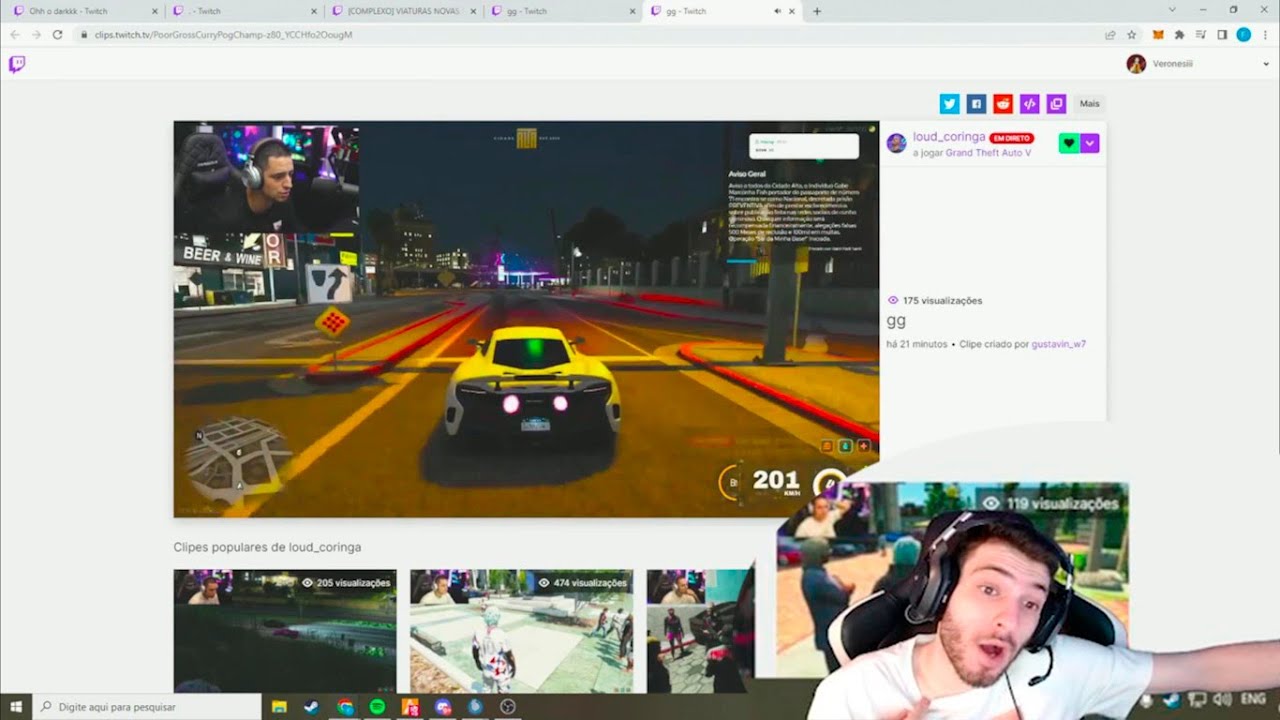The width and height of the screenshot is (1280, 720).
Task: Open the Windows Start menu
Action: pos(17,707)
